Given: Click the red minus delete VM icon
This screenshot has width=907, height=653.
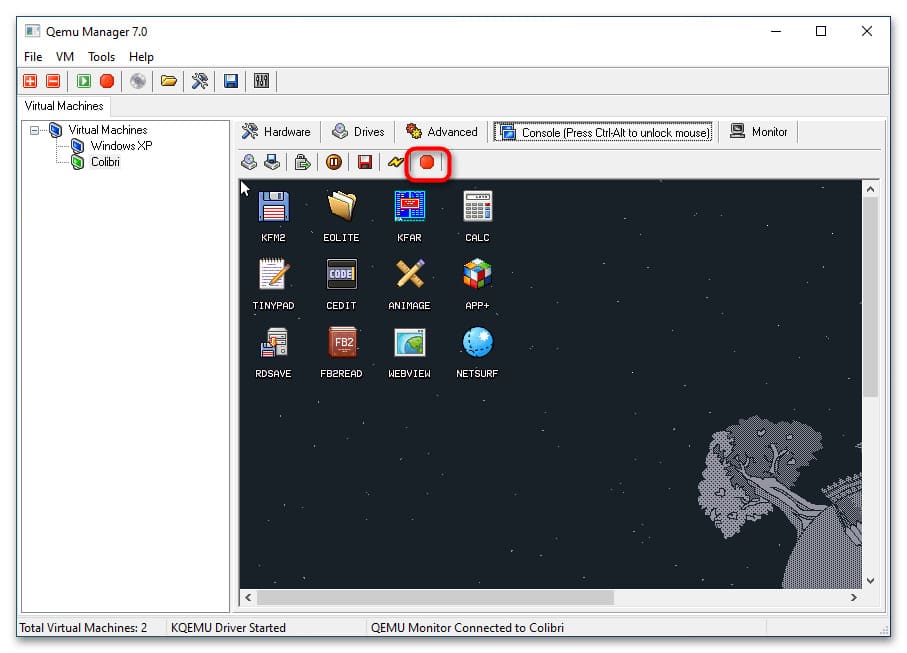Looking at the screenshot, I should (53, 81).
